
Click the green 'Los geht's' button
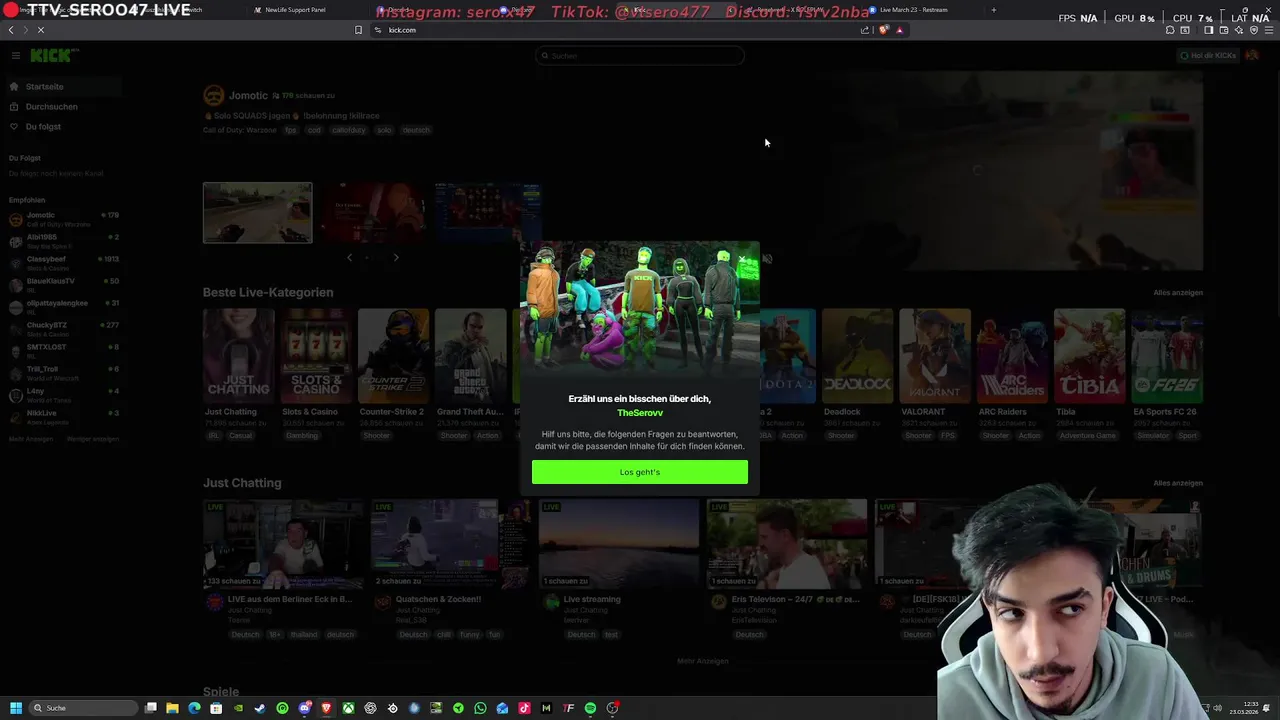point(640,472)
